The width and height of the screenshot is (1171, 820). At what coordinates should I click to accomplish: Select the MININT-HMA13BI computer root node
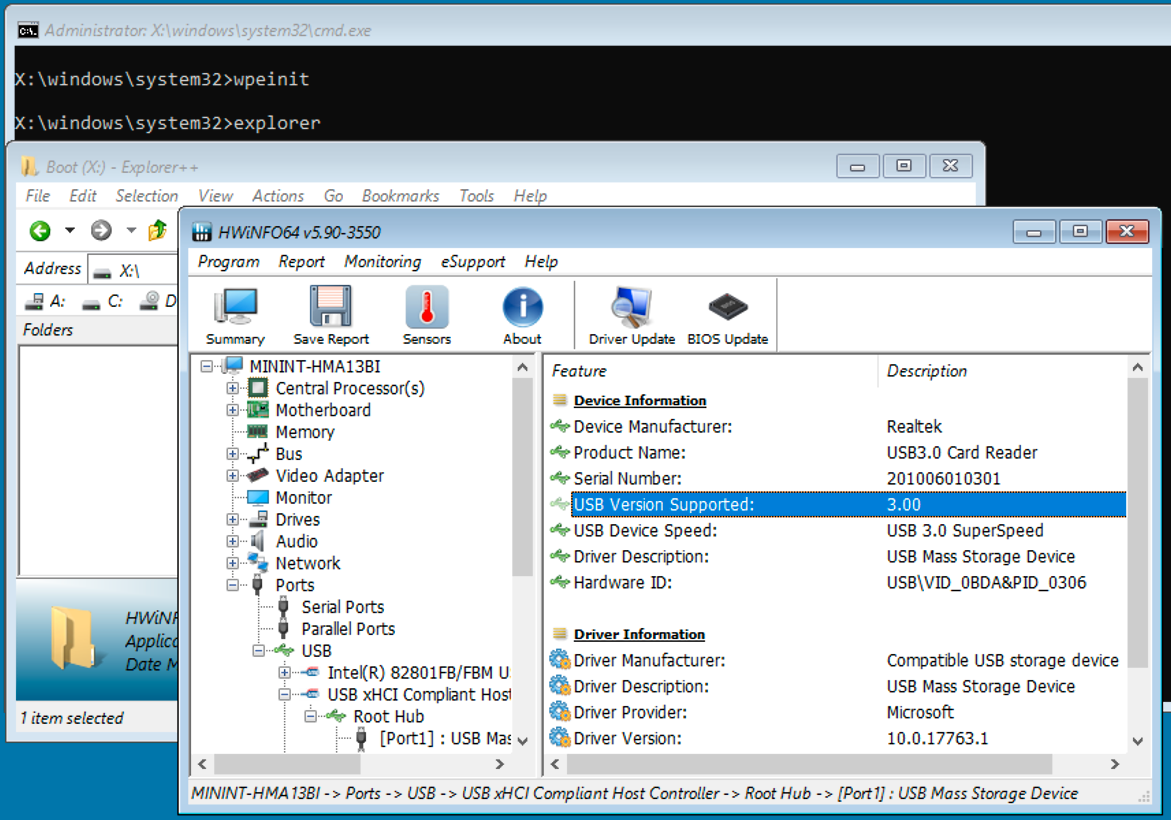314,367
